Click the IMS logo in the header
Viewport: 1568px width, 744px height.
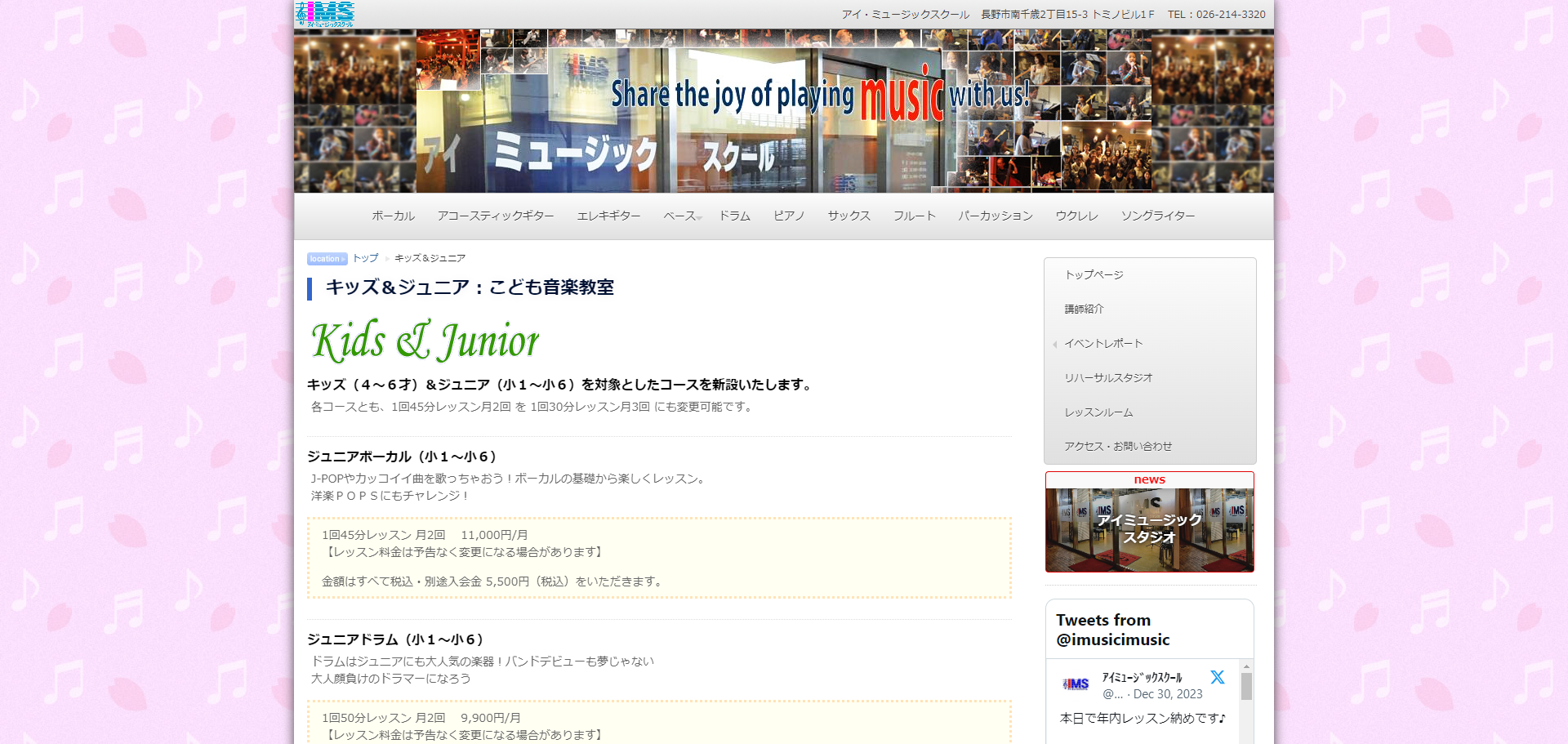tap(325, 14)
